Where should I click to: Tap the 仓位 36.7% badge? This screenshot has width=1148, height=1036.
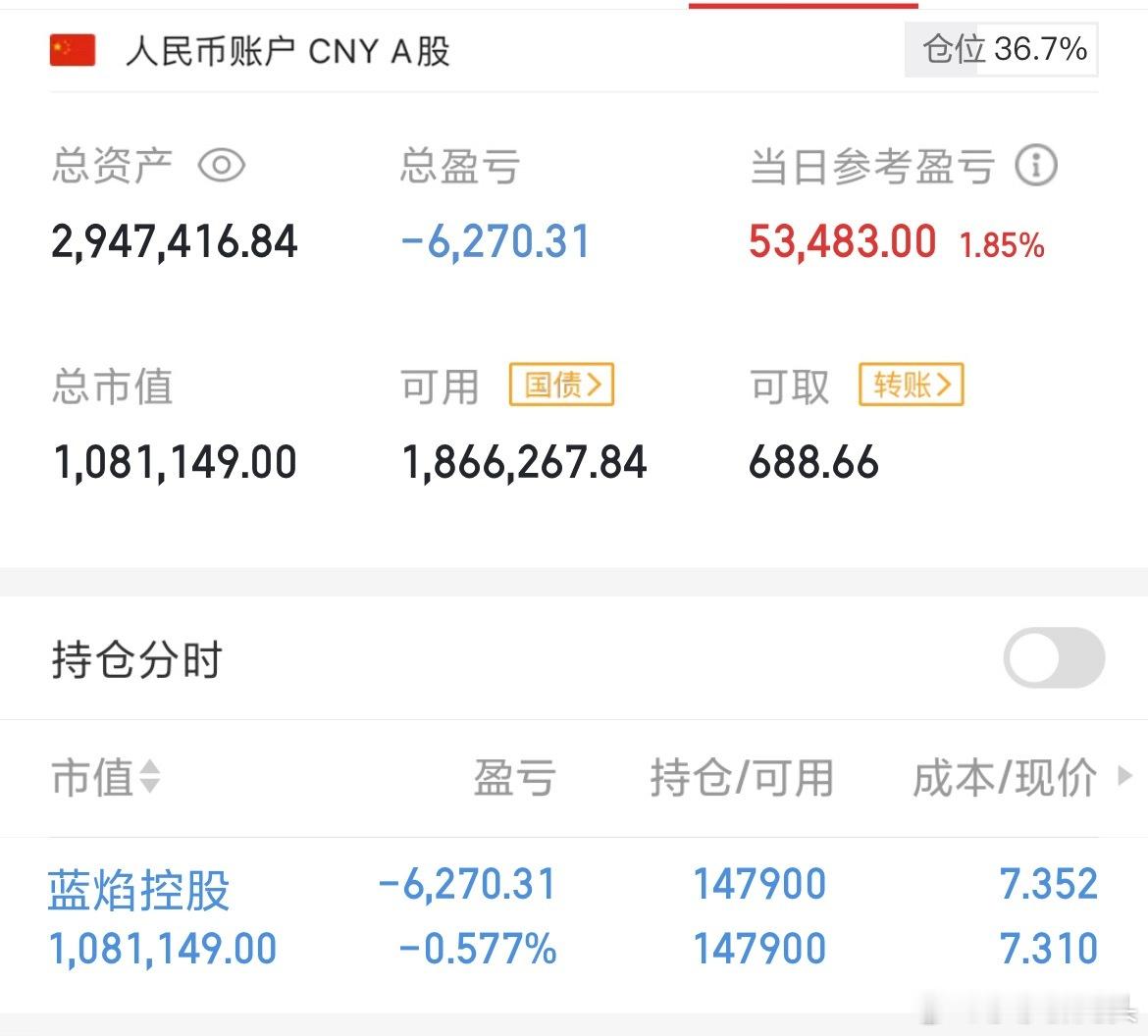pos(1002,50)
